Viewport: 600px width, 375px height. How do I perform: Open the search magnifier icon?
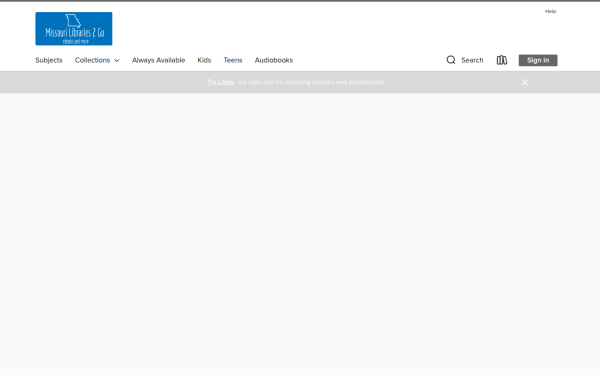coord(451,60)
